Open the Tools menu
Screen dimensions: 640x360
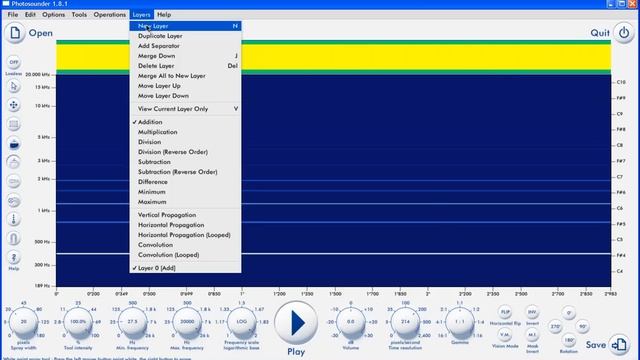click(79, 15)
